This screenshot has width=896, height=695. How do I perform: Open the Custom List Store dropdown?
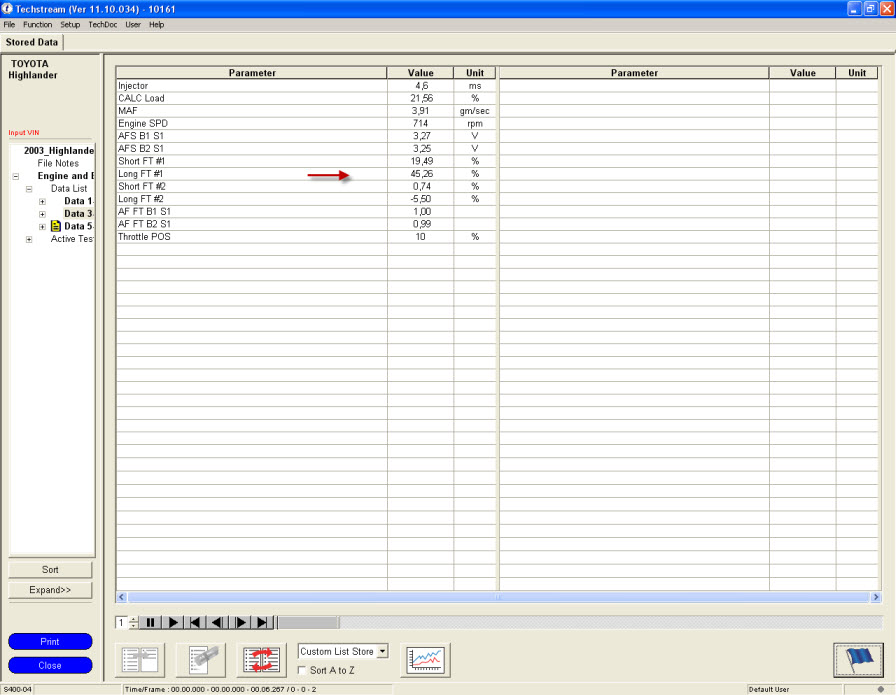(382, 651)
